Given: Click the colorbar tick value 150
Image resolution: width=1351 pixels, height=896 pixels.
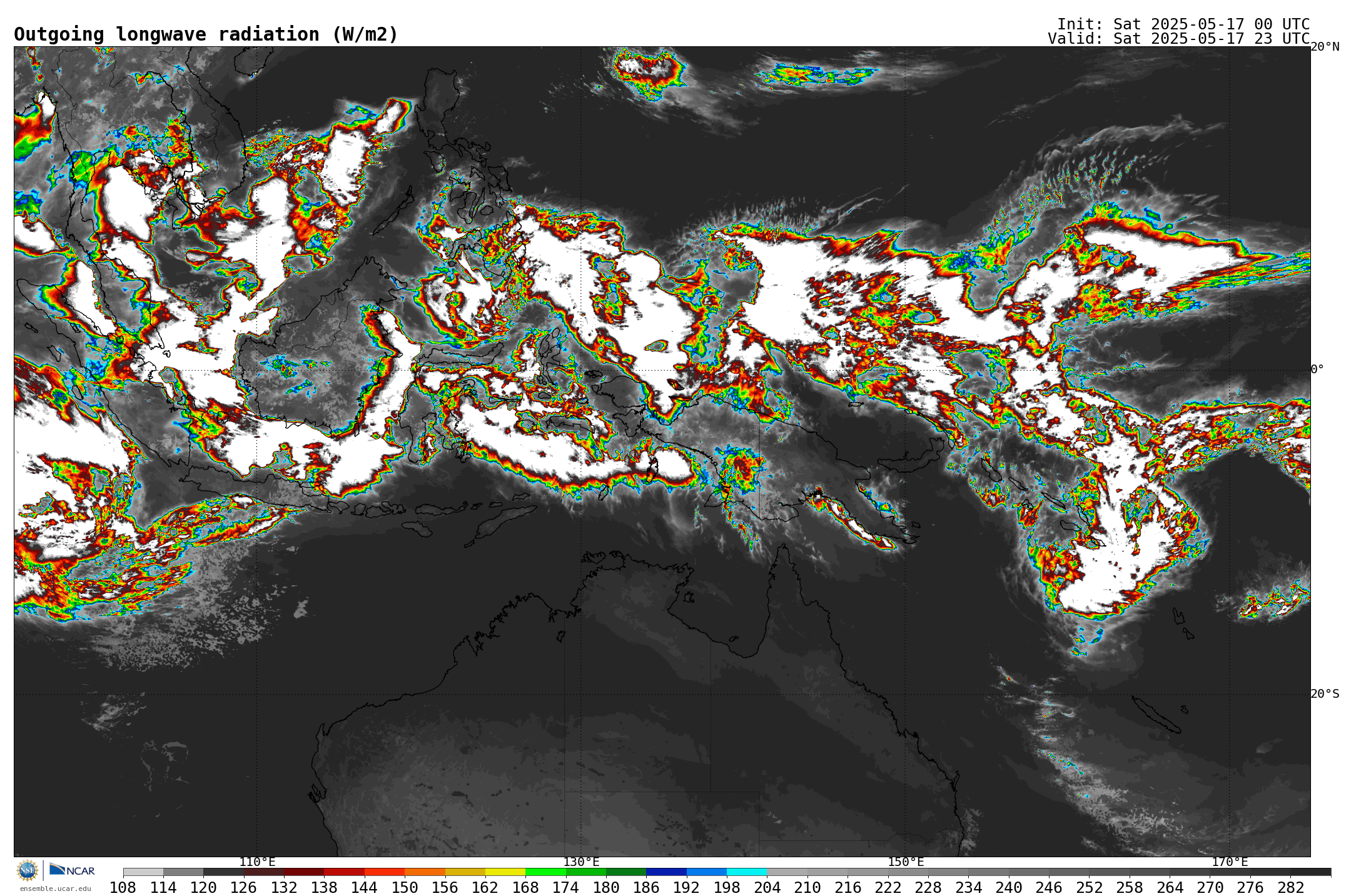Looking at the screenshot, I should point(405,887).
